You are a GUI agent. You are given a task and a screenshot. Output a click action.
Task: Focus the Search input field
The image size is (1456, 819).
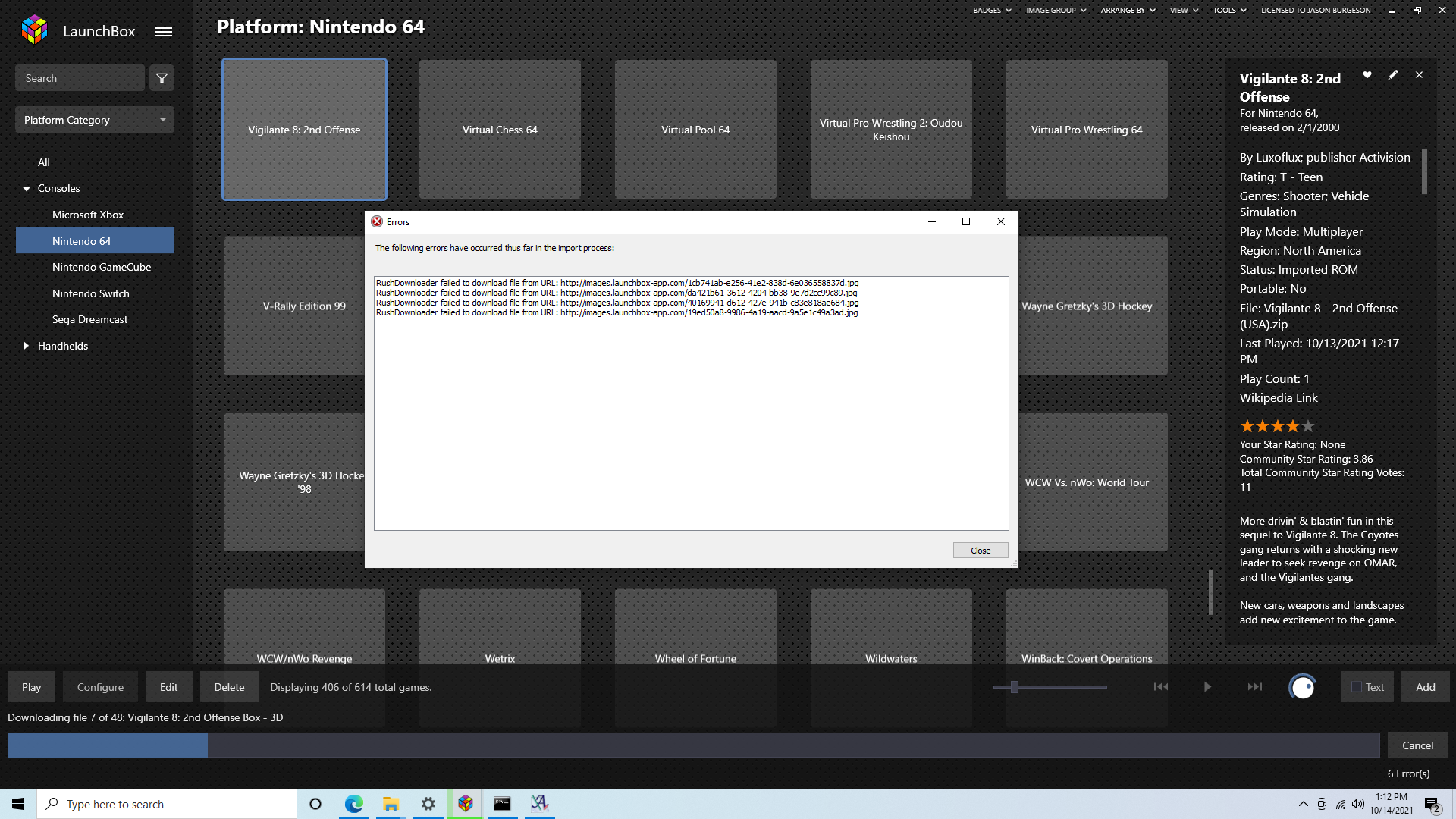coord(80,78)
